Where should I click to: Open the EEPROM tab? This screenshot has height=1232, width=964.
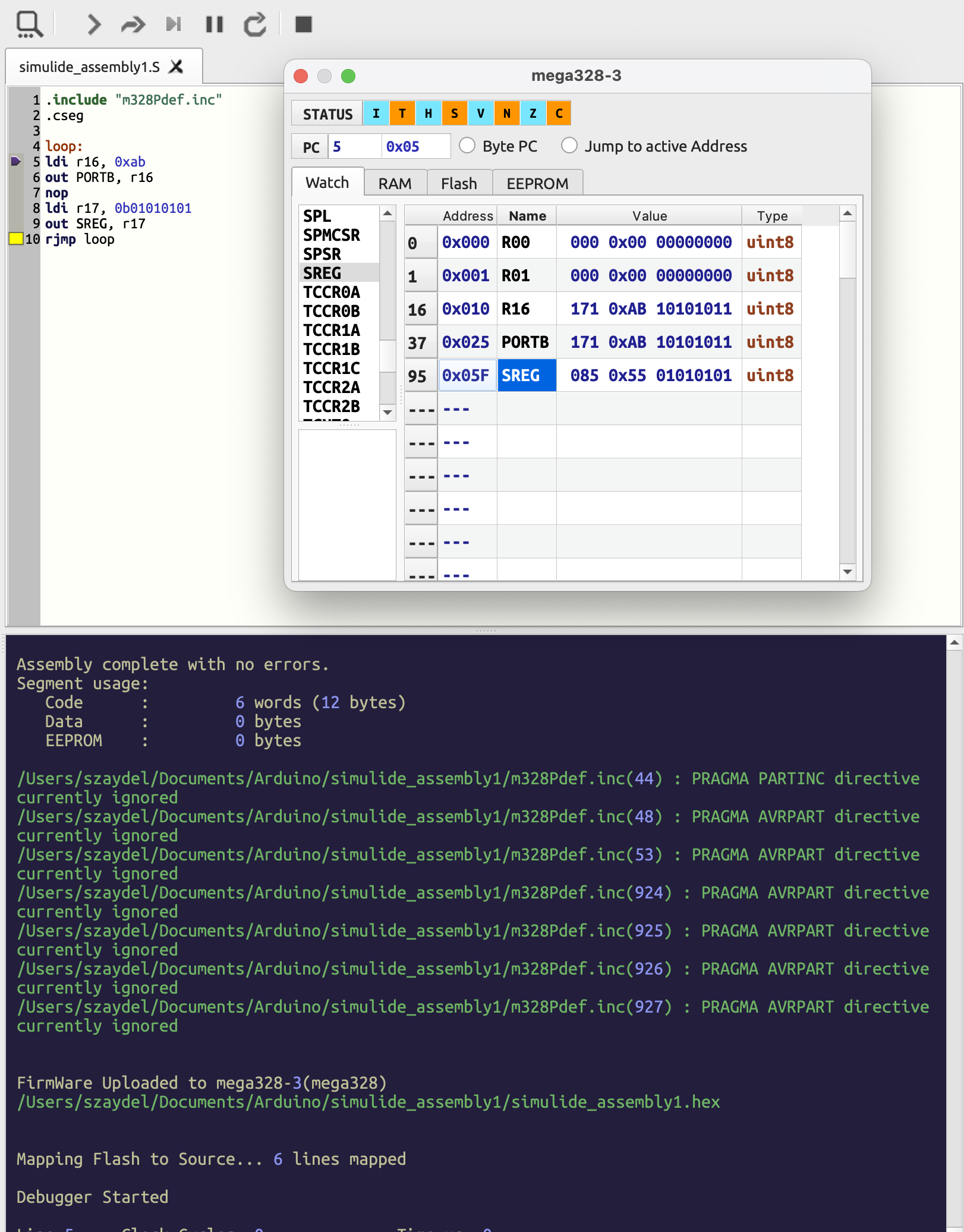coord(537,184)
